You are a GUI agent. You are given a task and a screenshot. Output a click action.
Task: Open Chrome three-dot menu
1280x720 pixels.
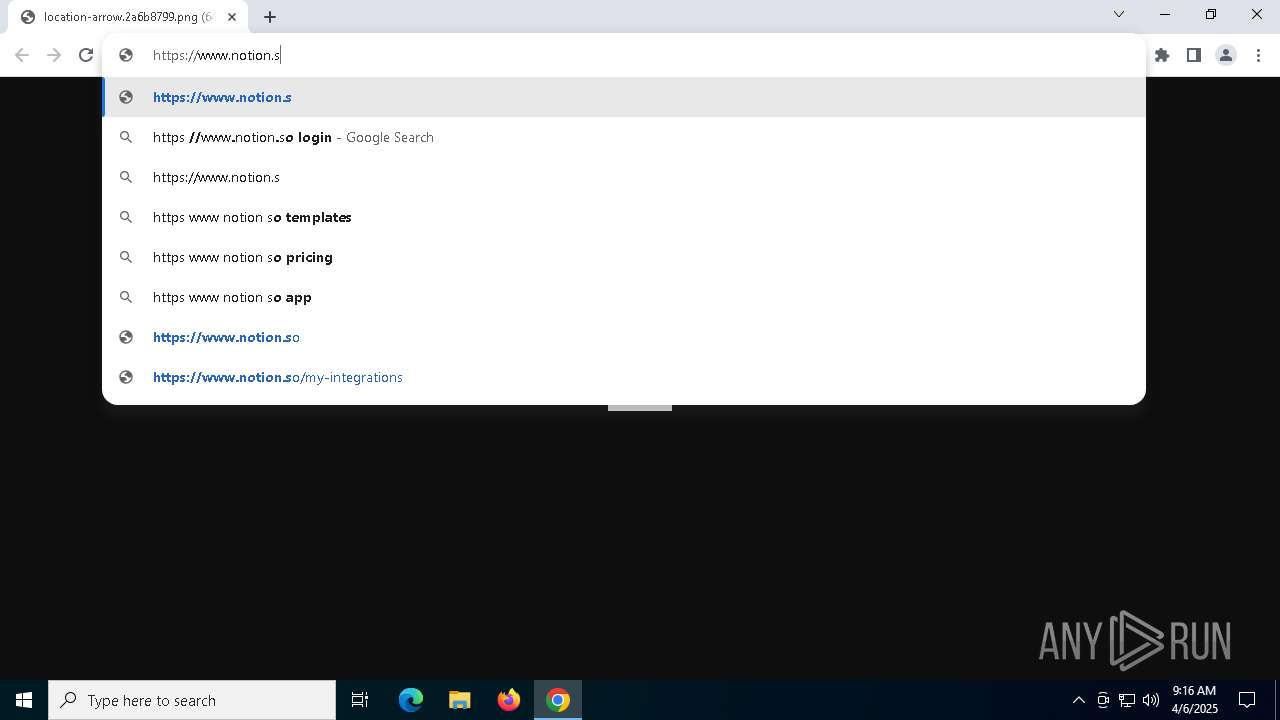[1258, 55]
